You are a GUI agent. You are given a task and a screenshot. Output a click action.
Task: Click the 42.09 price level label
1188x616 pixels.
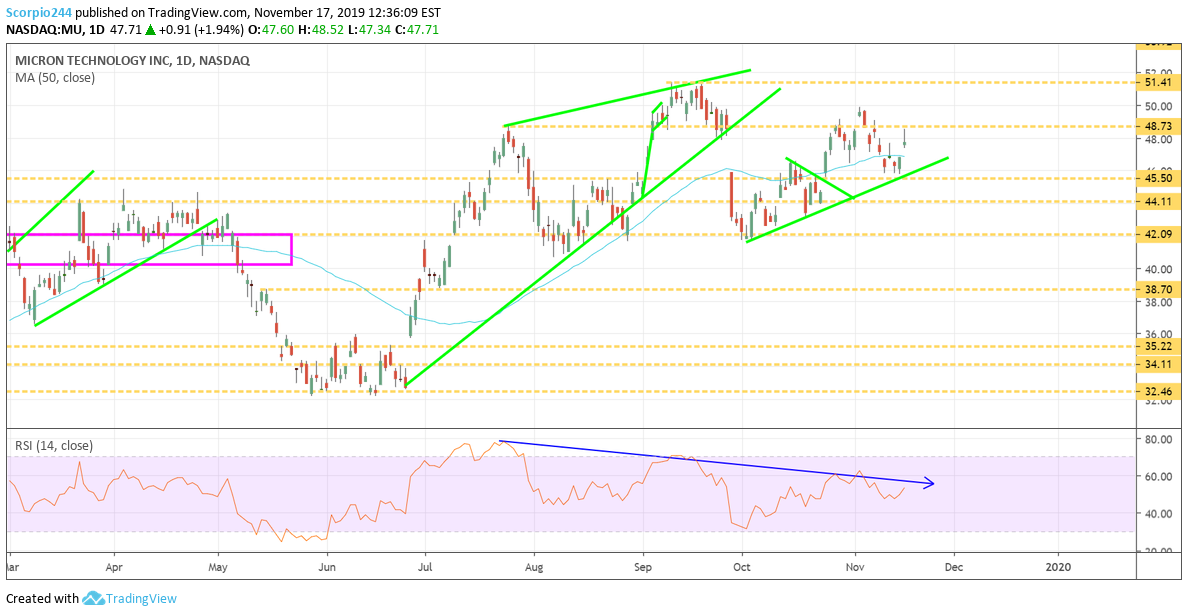coord(1158,235)
